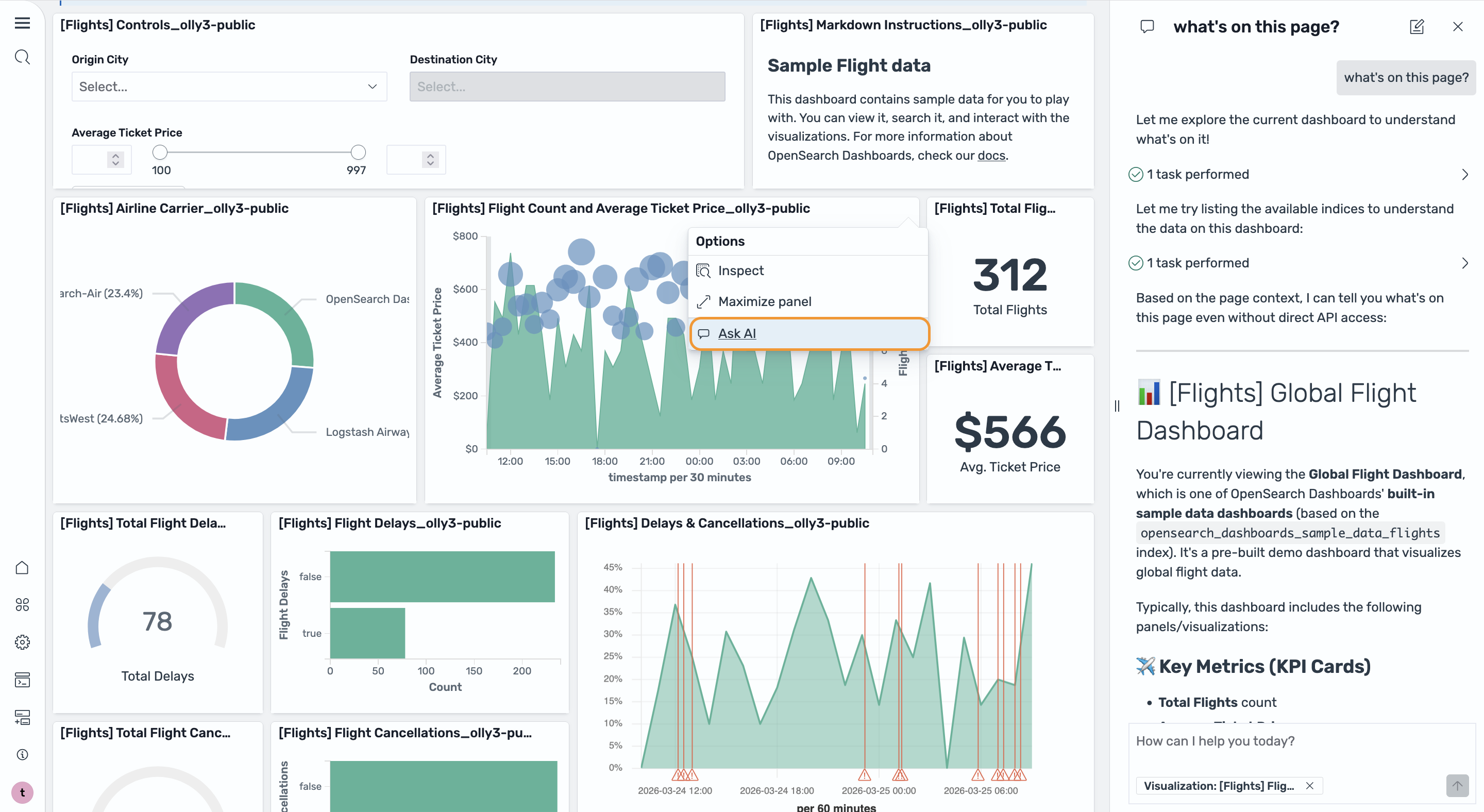The image size is (1484, 812).
Task: Open the docs link in Sample Flight data panel
Action: 991,155
